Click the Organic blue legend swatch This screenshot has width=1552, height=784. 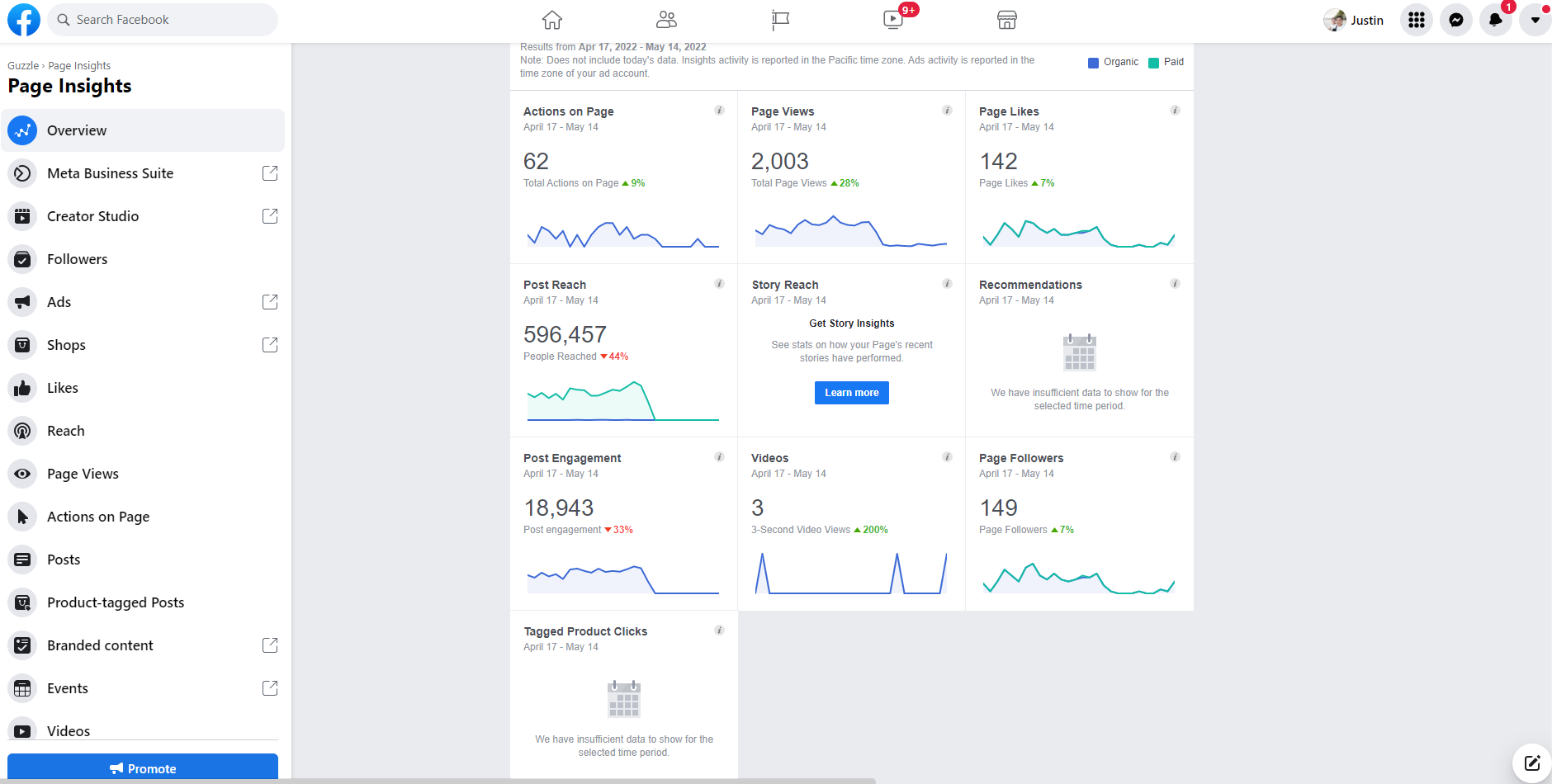1093,63
